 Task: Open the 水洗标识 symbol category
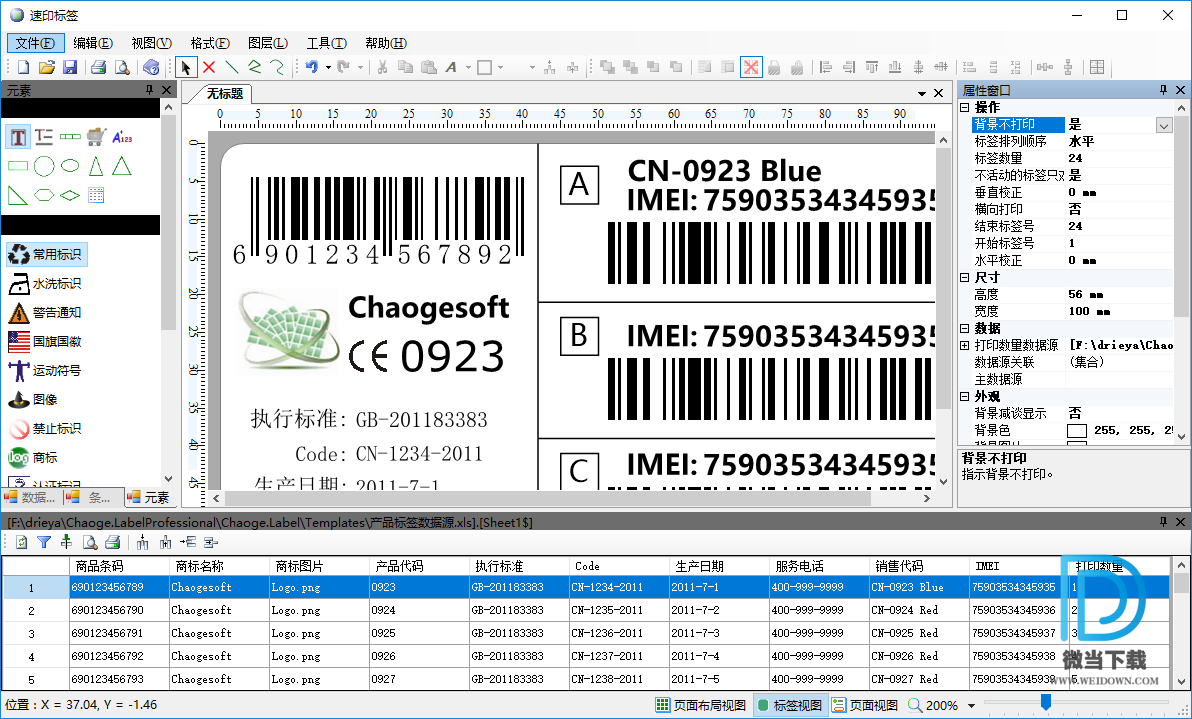pos(44,283)
